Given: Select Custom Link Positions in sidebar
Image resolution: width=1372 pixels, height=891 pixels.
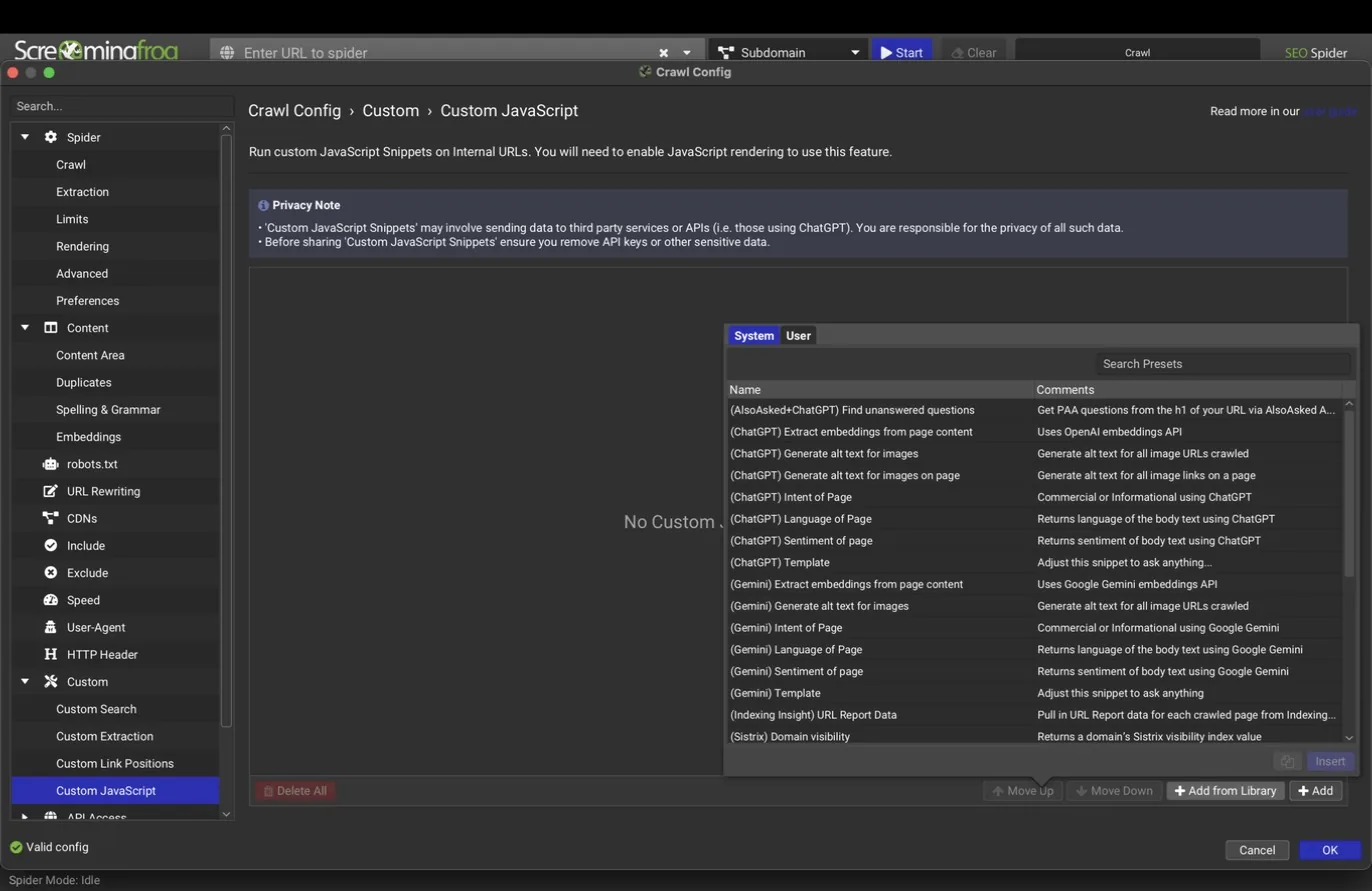Looking at the screenshot, I should point(115,763).
